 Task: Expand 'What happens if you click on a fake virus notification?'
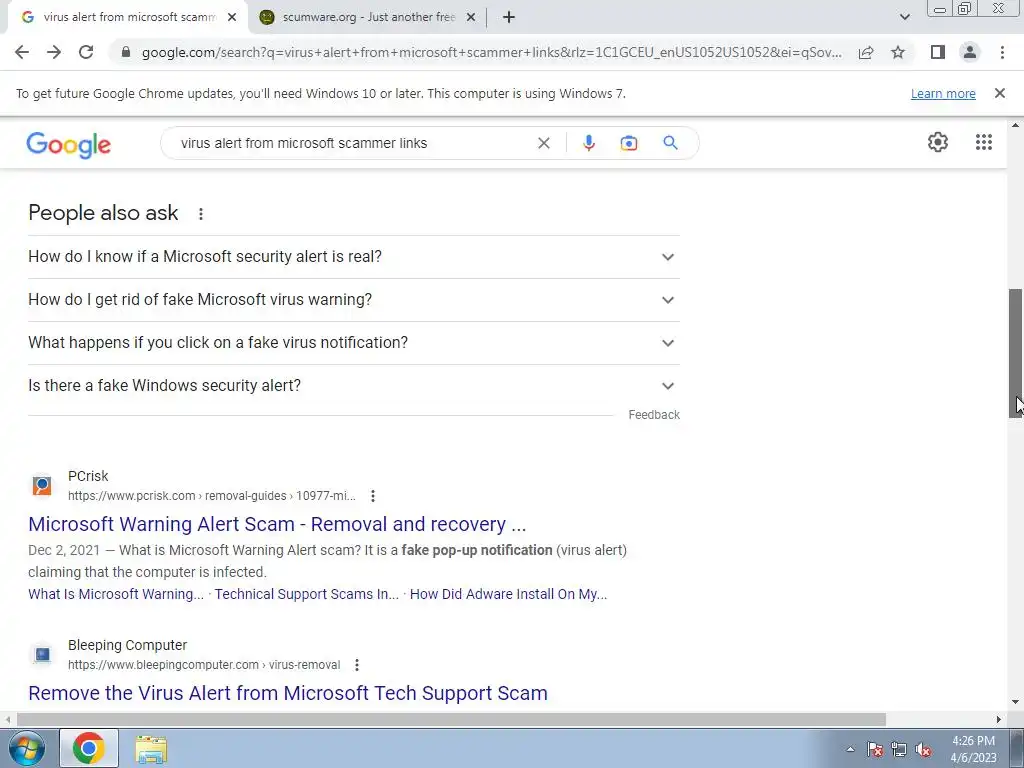[x=354, y=343]
